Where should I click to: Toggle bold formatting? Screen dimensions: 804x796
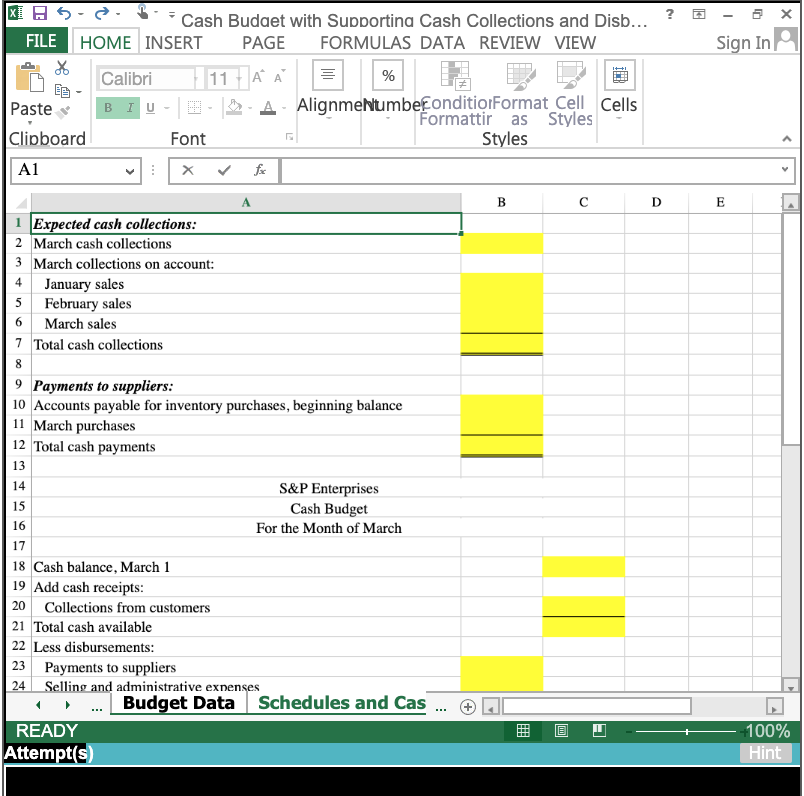tap(108, 107)
